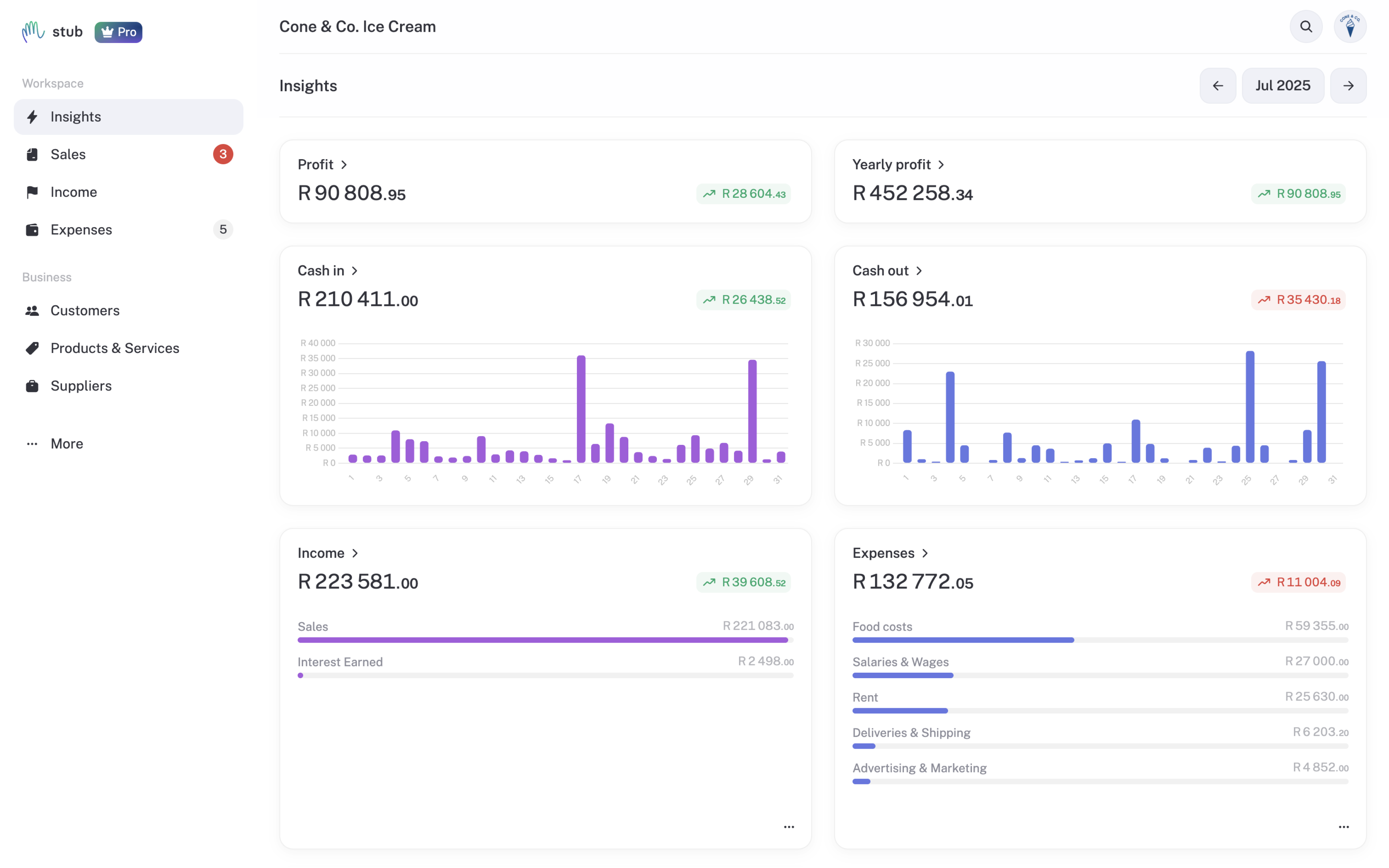Click the Food costs progress bar

click(1100, 640)
